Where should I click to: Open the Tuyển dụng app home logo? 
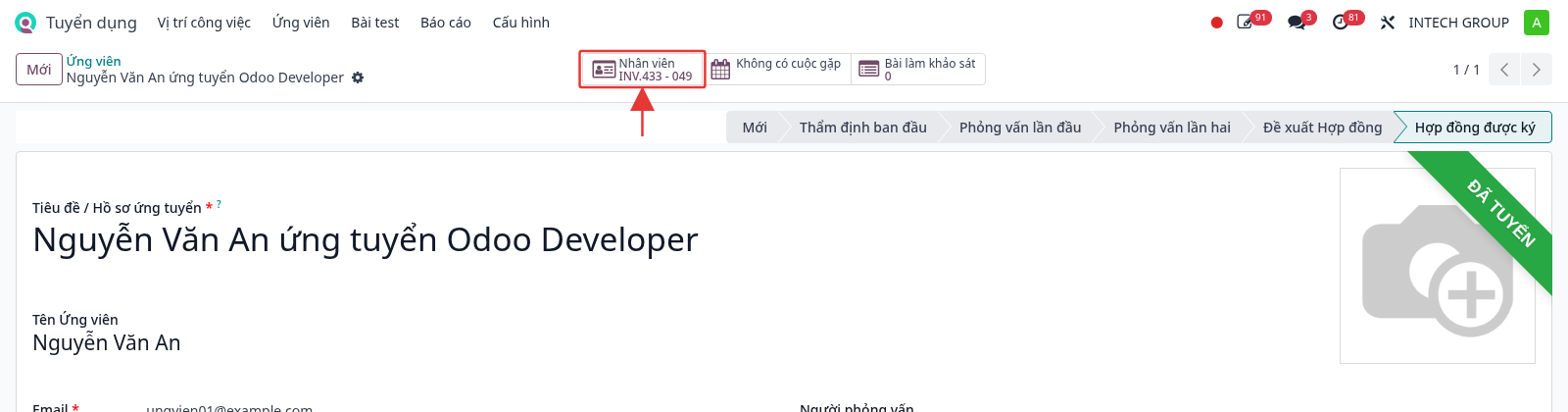(x=25, y=23)
